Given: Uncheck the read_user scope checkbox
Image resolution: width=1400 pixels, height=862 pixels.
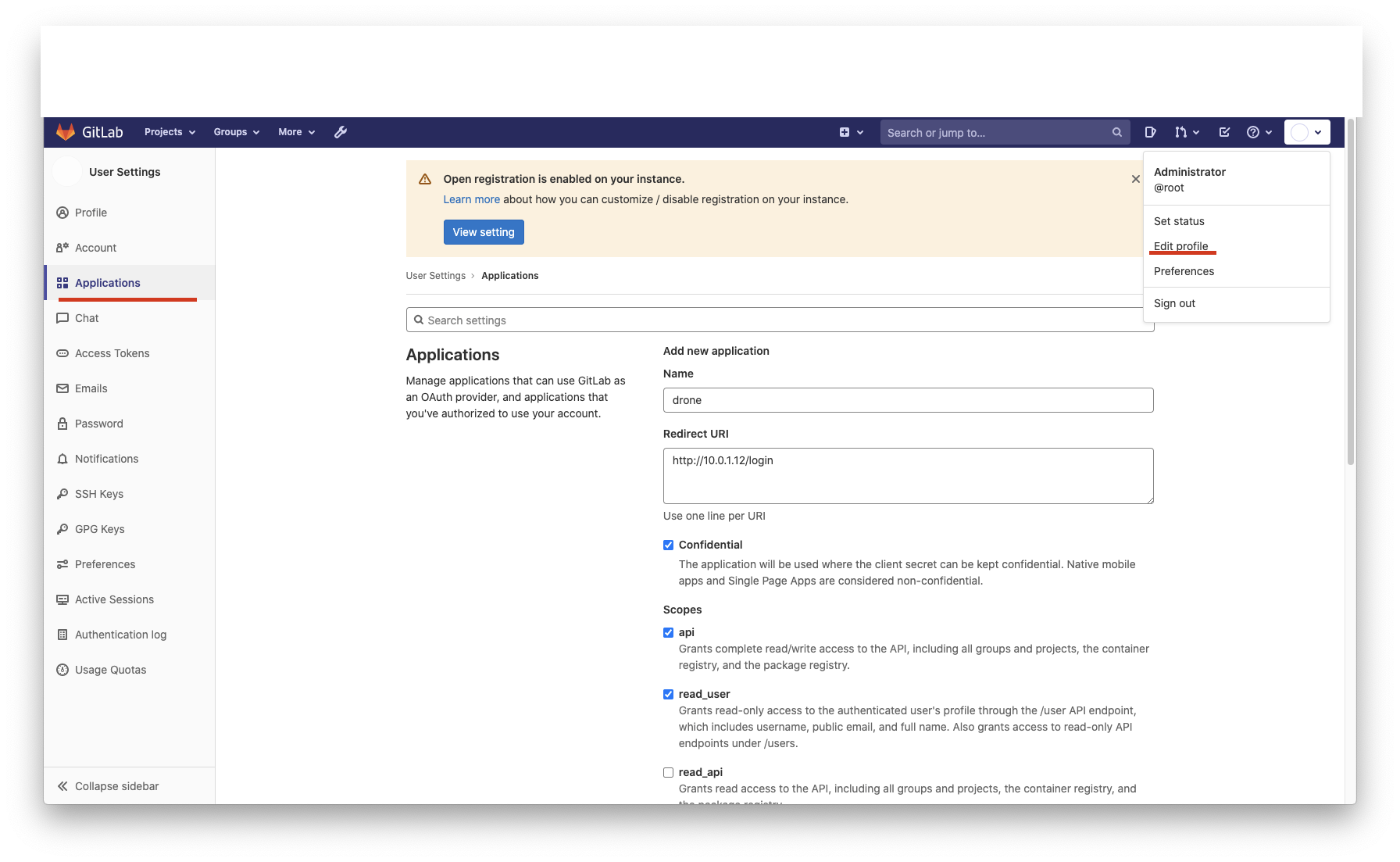Looking at the screenshot, I should click(668, 695).
